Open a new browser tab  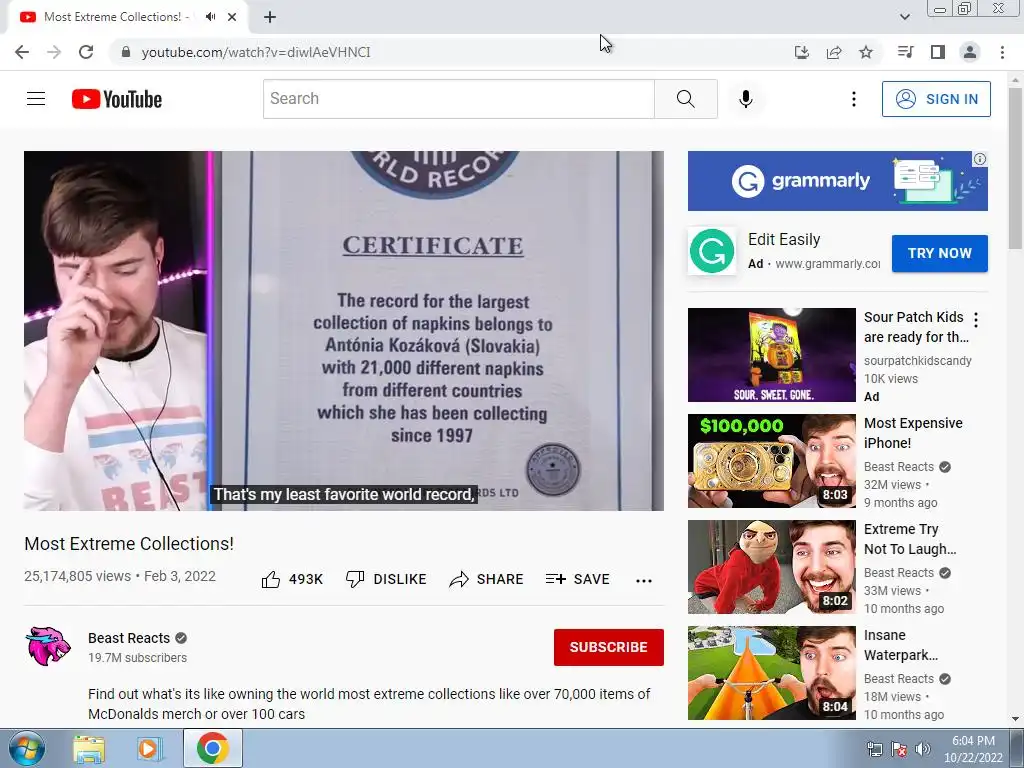[270, 18]
